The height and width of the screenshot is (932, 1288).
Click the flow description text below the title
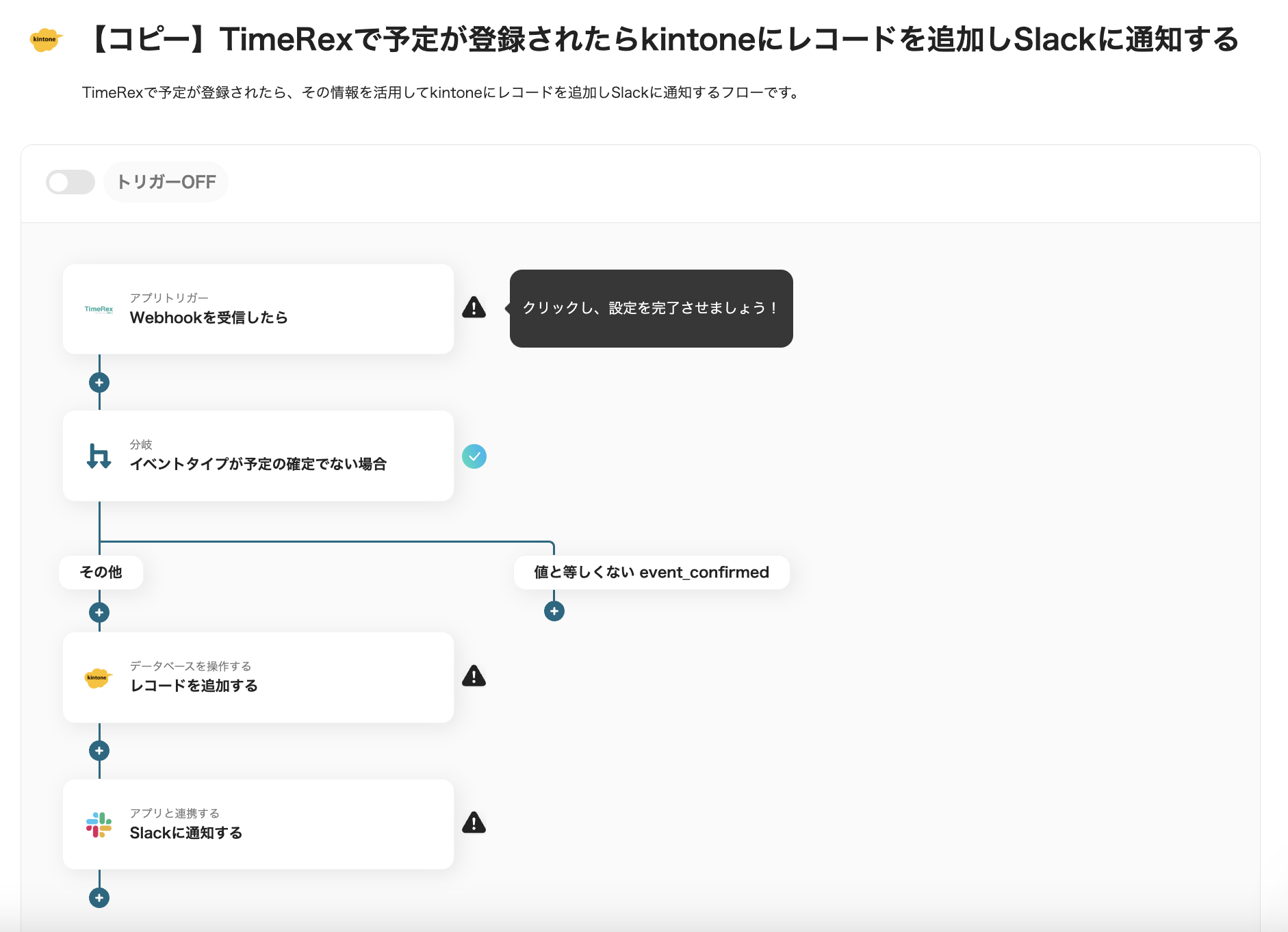pyautogui.click(x=441, y=92)
